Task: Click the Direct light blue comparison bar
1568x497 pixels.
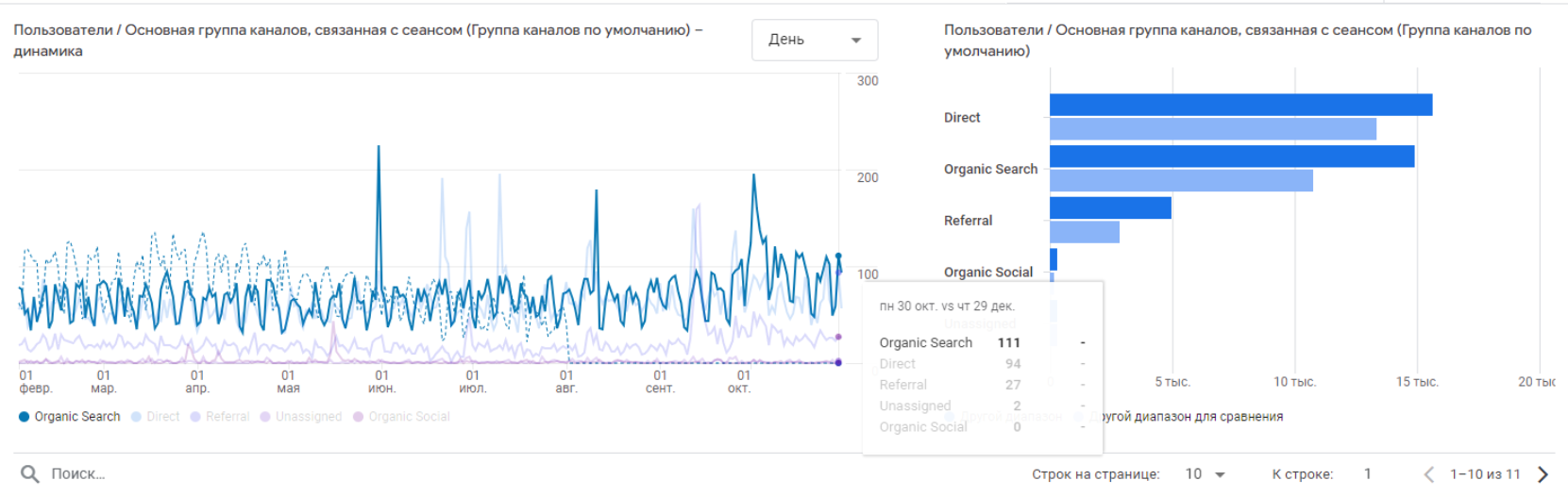Action: (x=1213, y=129)
